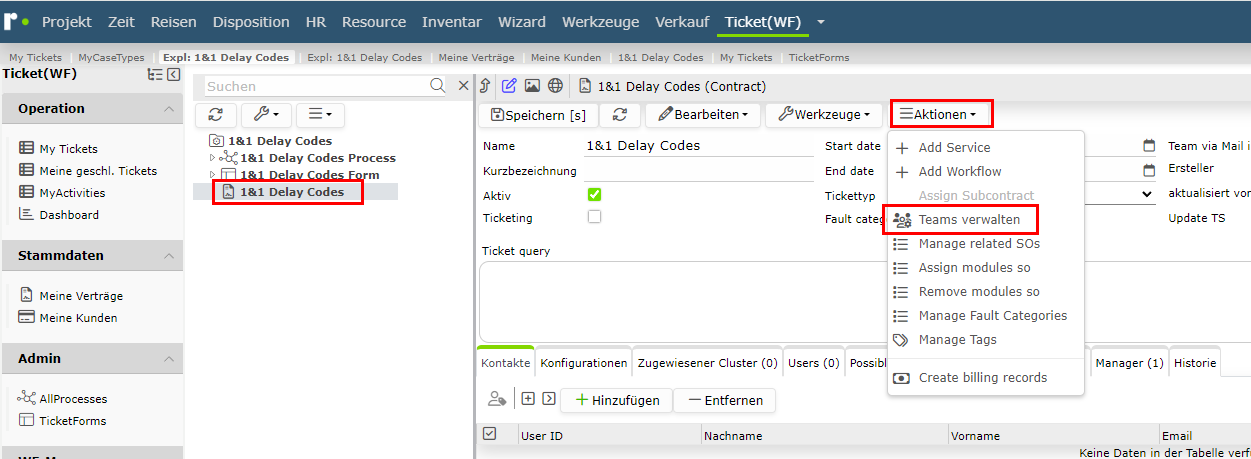Open Meine geschl. Tickets in sidebar
1251x459 pixels.
[x=88, y=171]
